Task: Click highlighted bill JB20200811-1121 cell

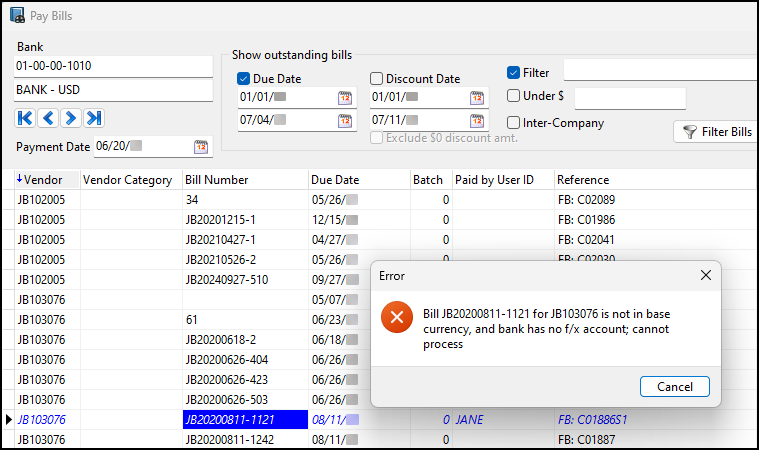Action: click(245, 420)
